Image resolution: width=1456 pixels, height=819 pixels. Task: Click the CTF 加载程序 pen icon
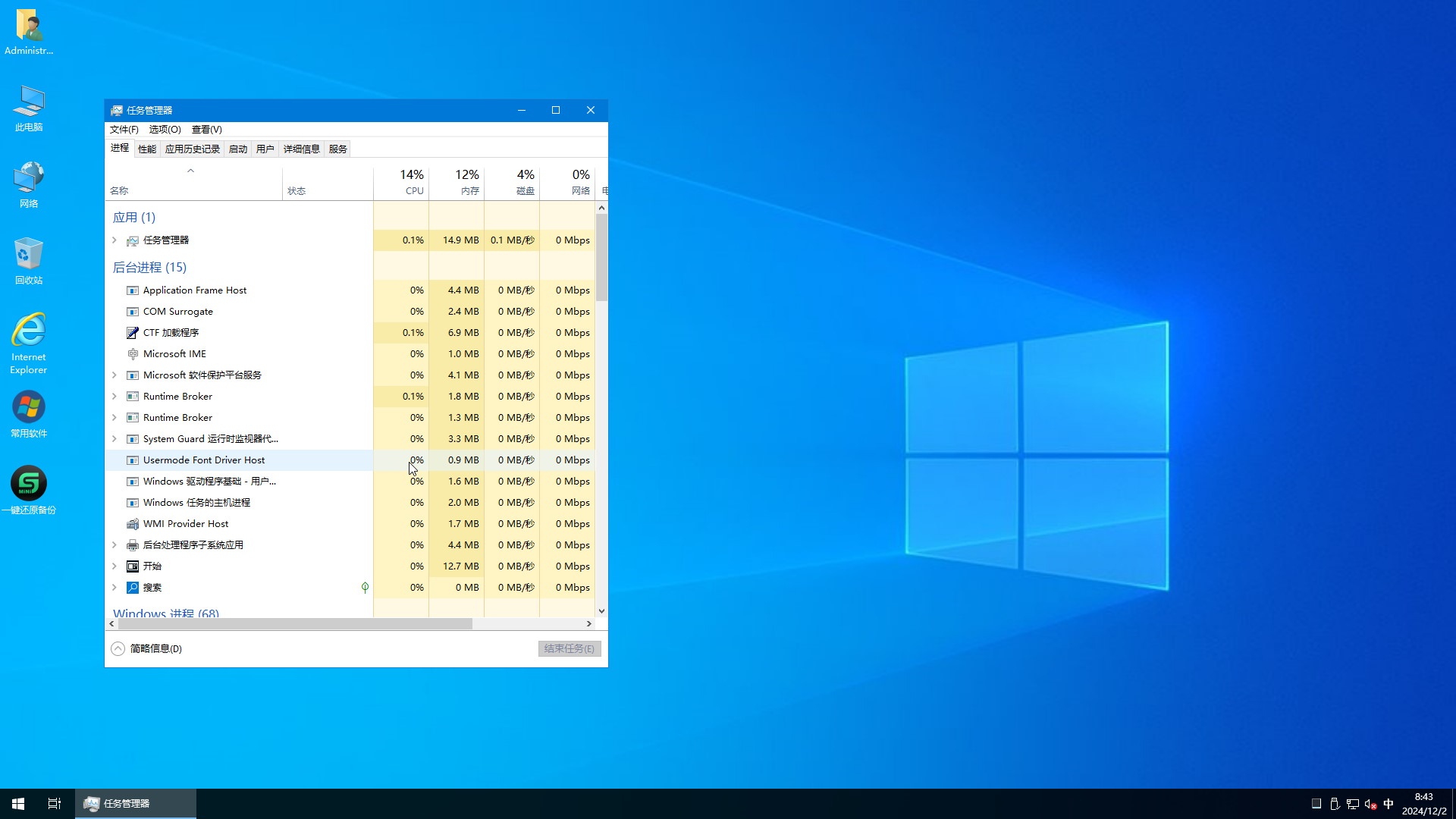[133, 333]
